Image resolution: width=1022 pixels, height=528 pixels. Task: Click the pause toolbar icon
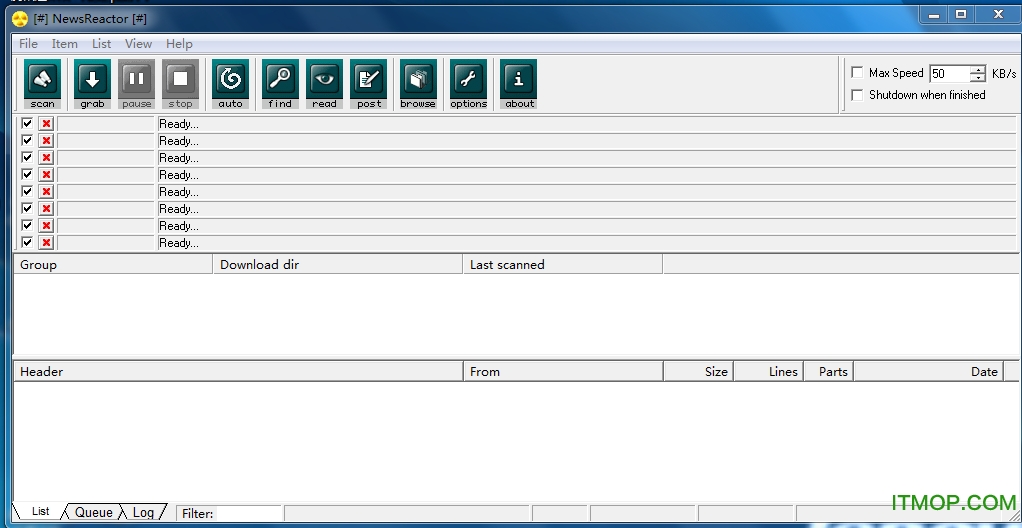pos(136,84)
